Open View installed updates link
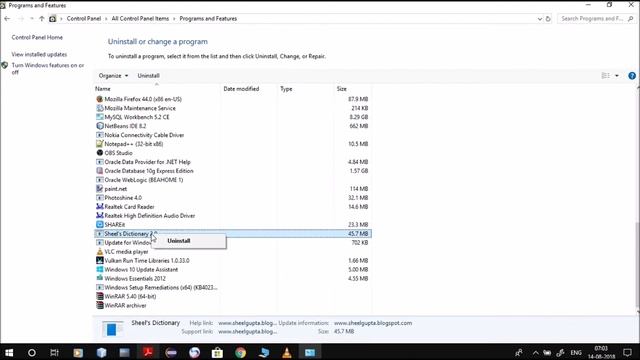This screenshot has width=640, height=360. 39,54
